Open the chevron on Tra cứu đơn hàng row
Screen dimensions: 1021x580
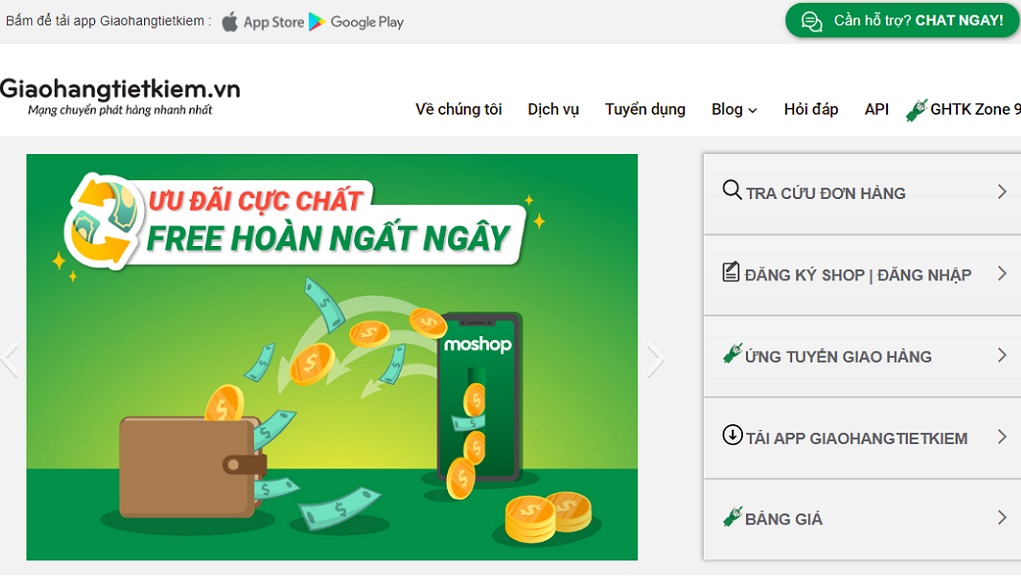coord(1002,191)
